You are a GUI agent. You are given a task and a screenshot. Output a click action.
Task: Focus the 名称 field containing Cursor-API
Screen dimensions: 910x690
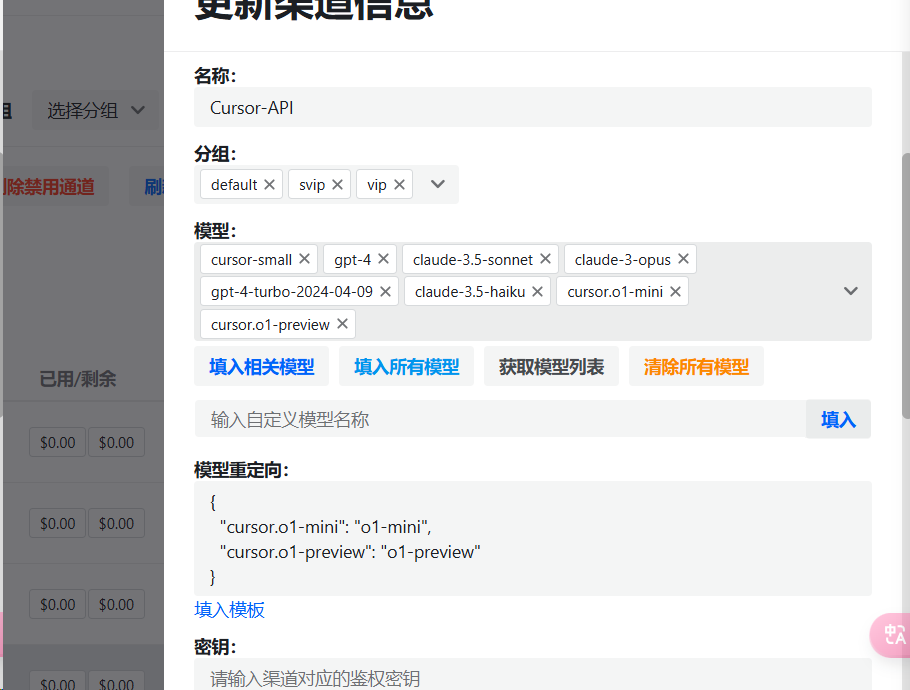pos(533,107)
